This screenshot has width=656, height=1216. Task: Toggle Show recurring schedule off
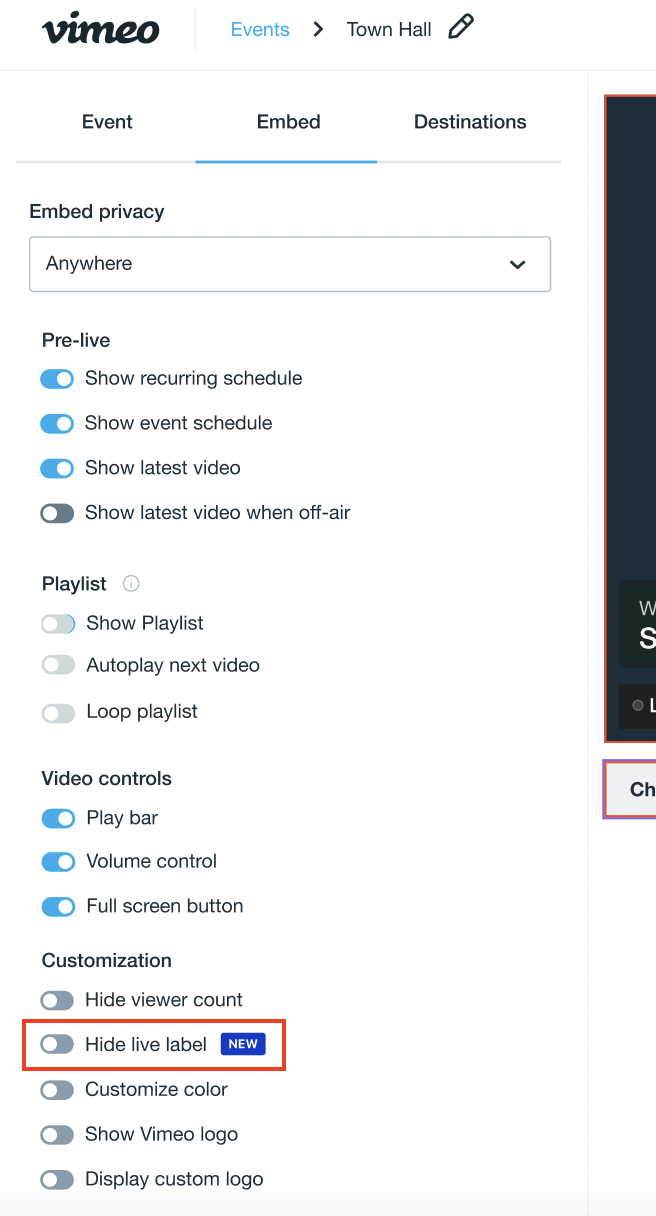(57, 379)
